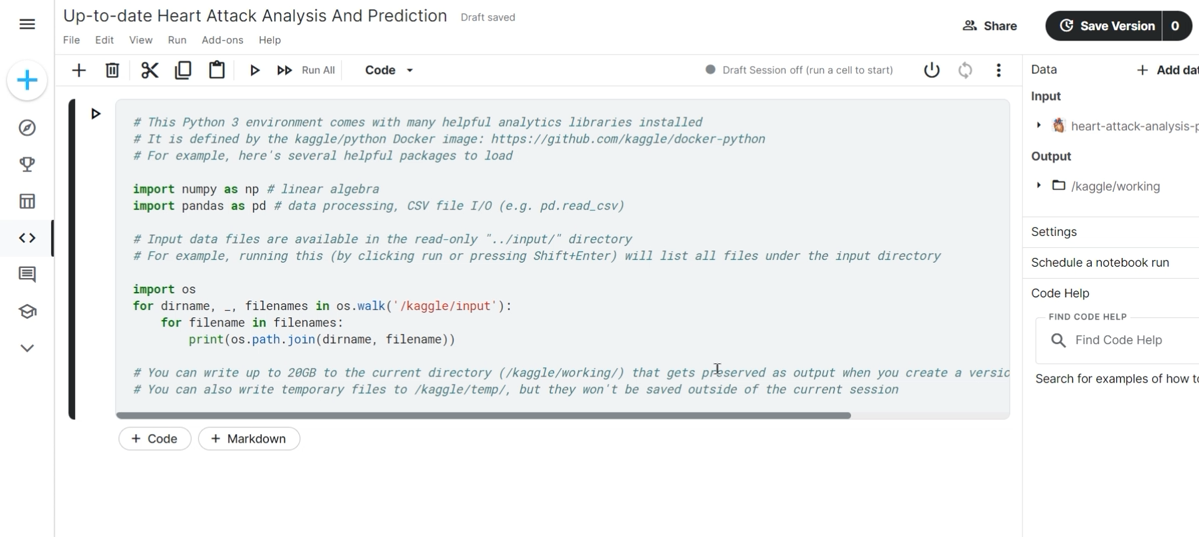Open the File menu
1199x537 pixels.
coord(71,40)
